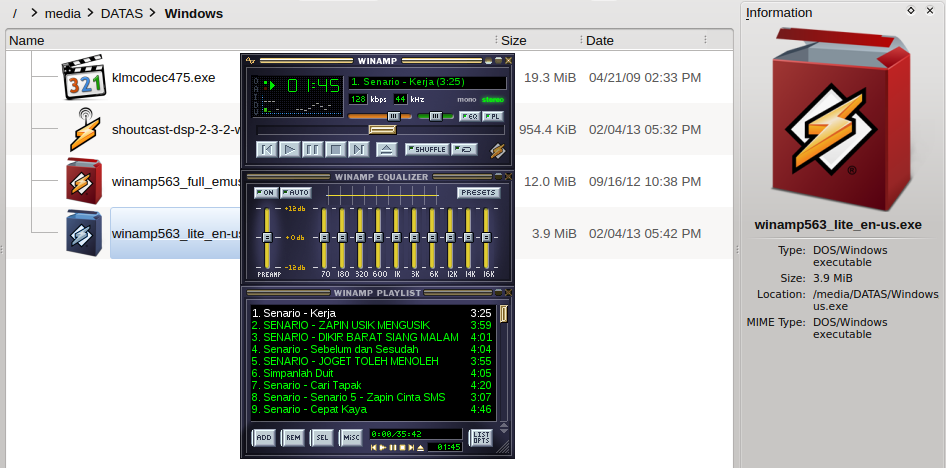Select playlist track 1 Senario - Kerja
The width and height of the screenshot is (946, 468).
pos(372,313)
